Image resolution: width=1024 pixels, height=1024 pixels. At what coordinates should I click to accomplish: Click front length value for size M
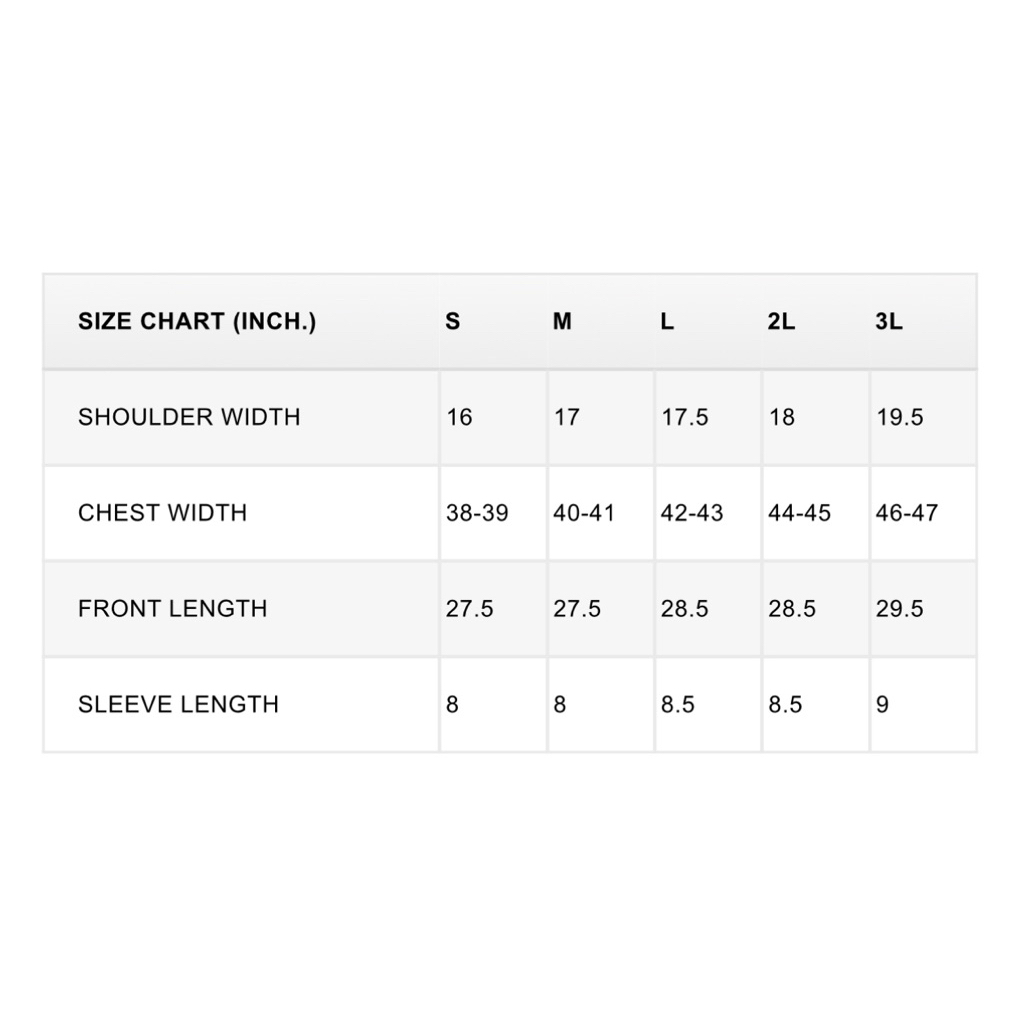[x=577, y=608]
